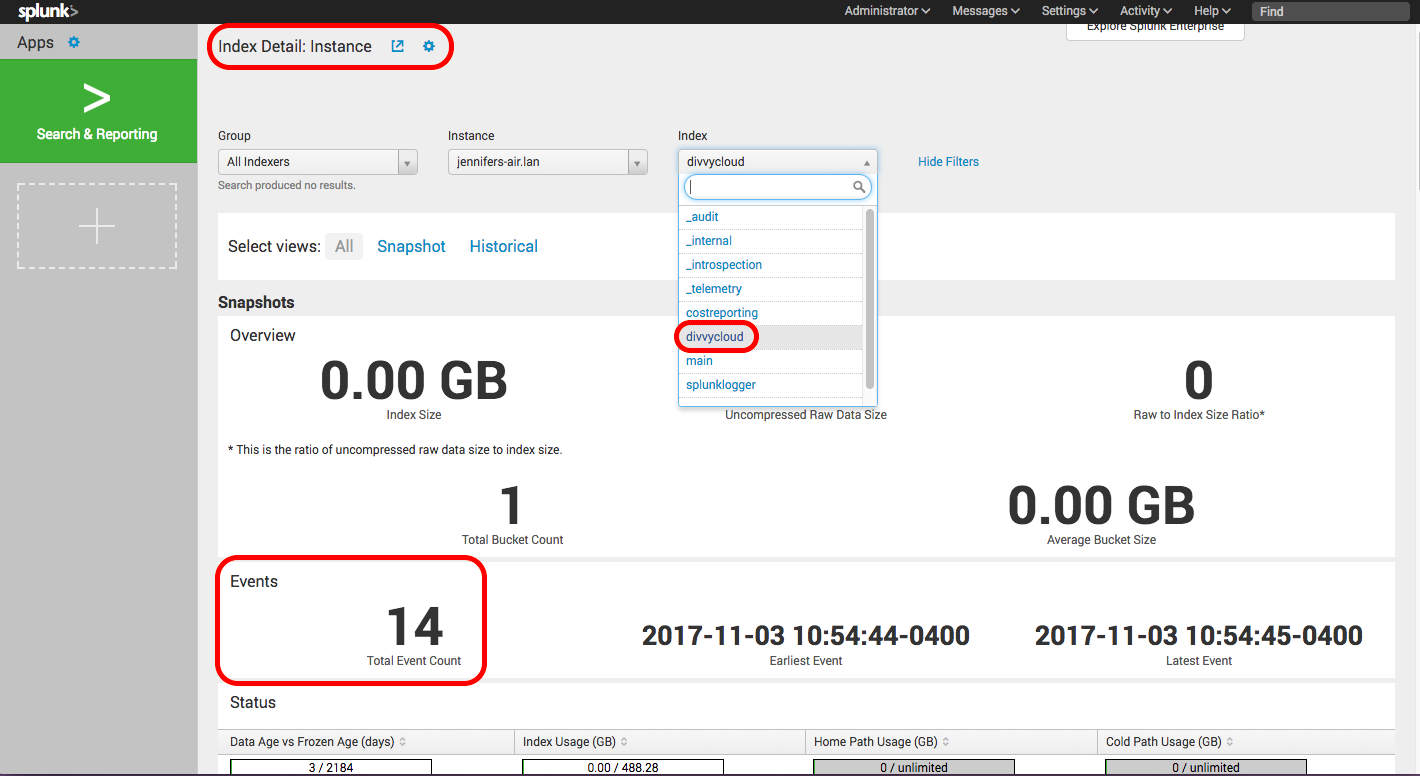The width and height of the screenshot is (1420, 776).
Task: Add a new app tile
Action: coord(97,226)
